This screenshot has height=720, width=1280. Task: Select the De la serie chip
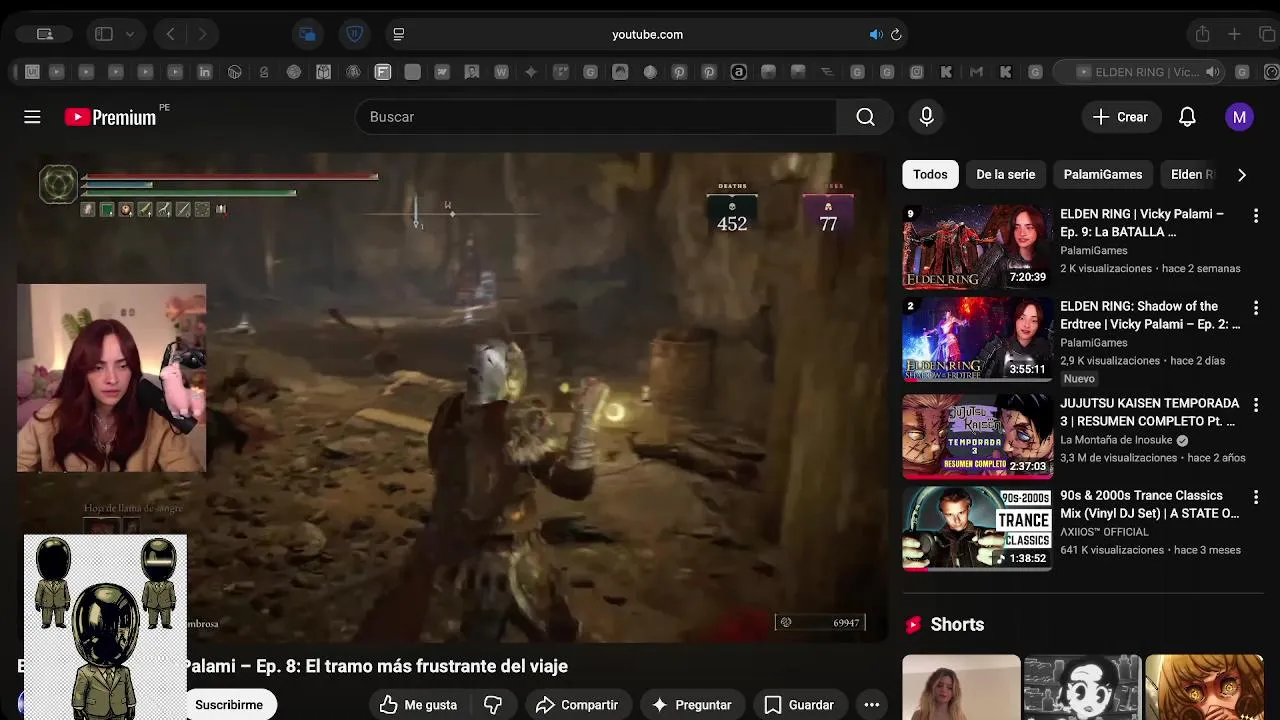(1005, 174)
